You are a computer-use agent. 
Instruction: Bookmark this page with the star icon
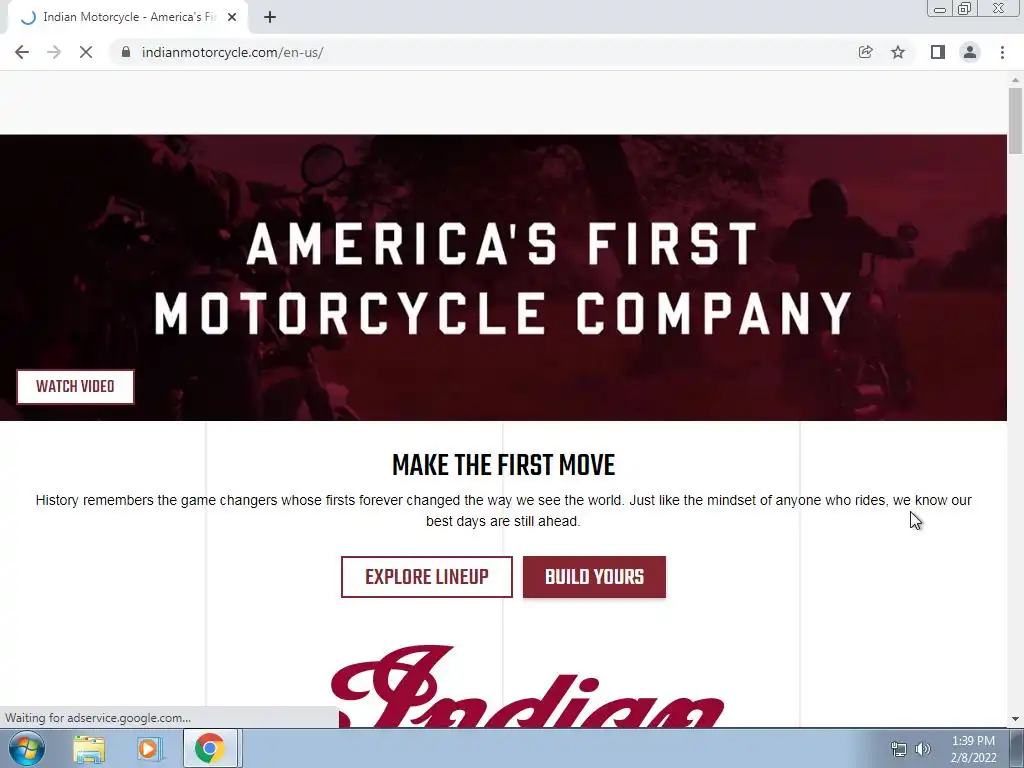pyautogui.click(x=898, y=52)
